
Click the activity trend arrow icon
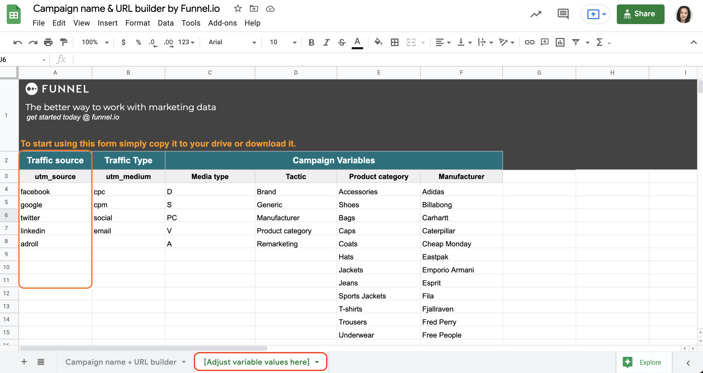click(536, 14)
